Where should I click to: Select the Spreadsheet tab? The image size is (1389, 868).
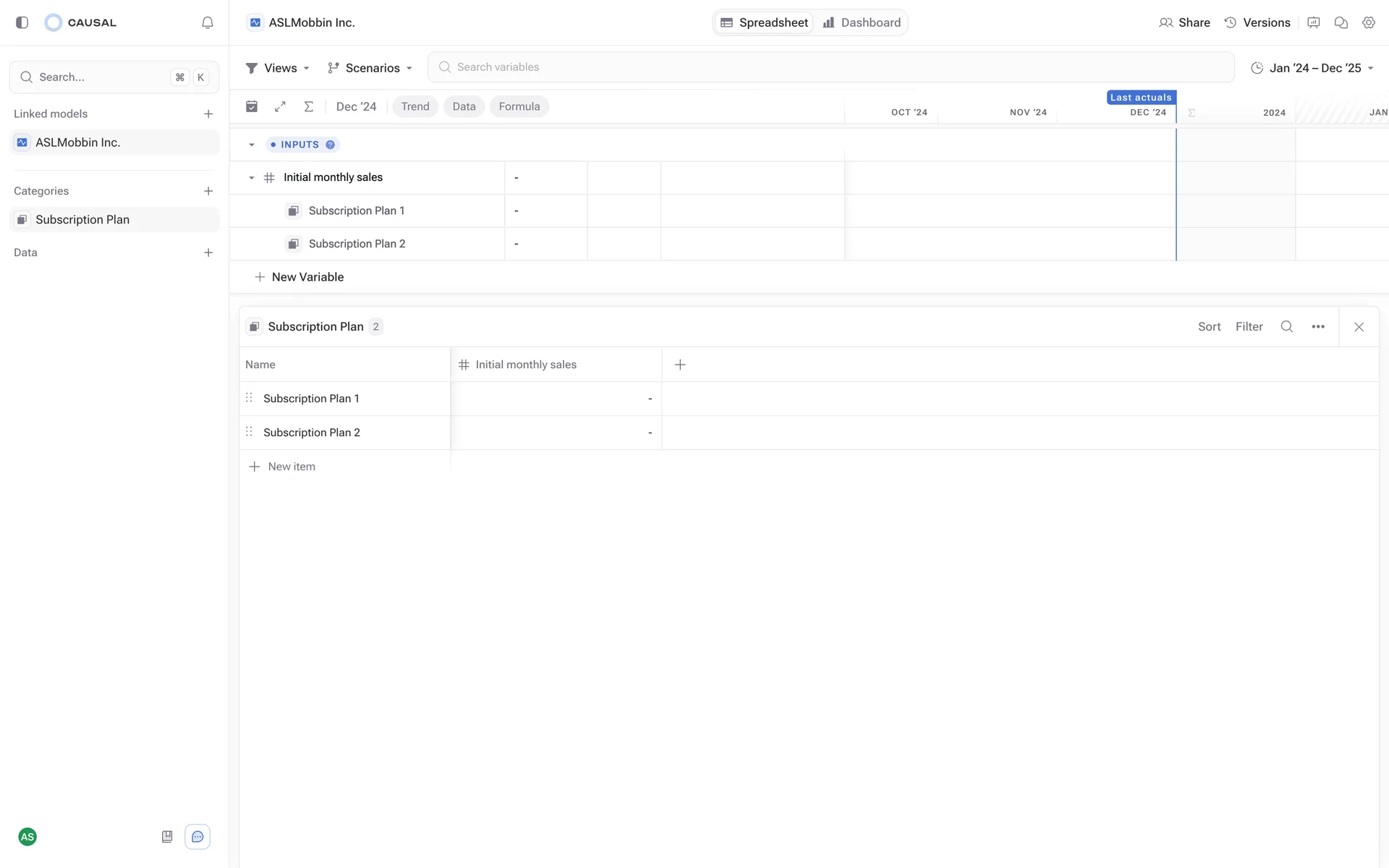[x=765, y=22]
